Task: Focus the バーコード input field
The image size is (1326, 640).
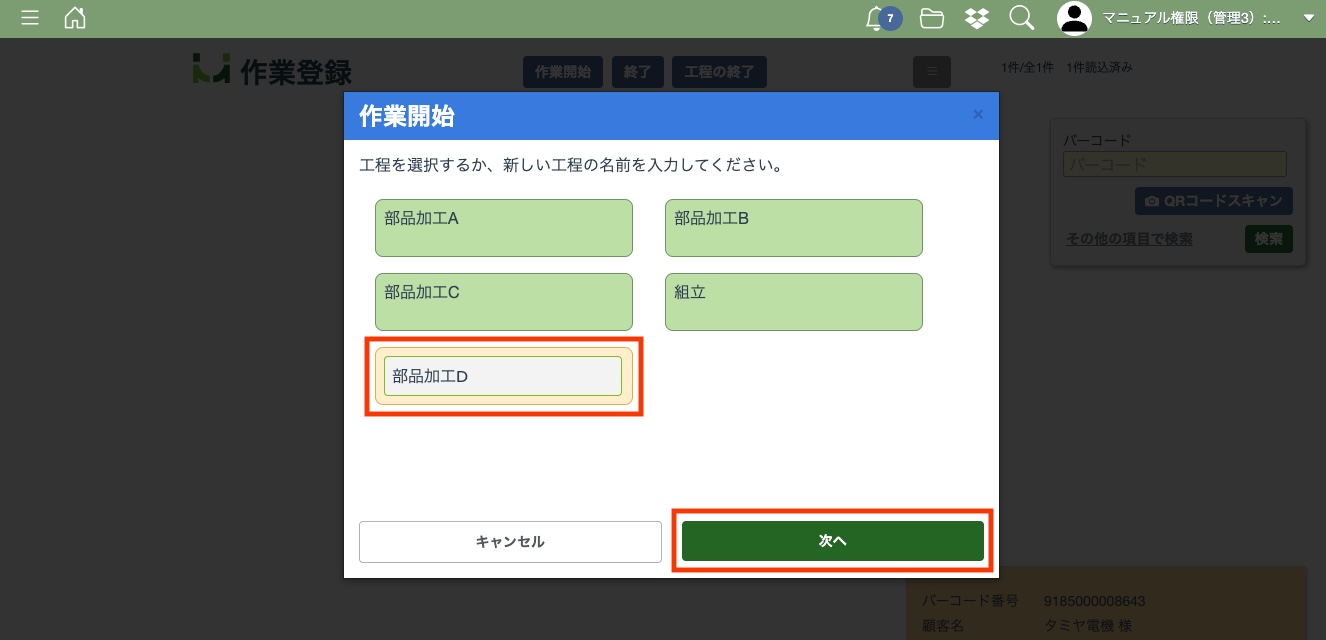Action: (1174, 164)
